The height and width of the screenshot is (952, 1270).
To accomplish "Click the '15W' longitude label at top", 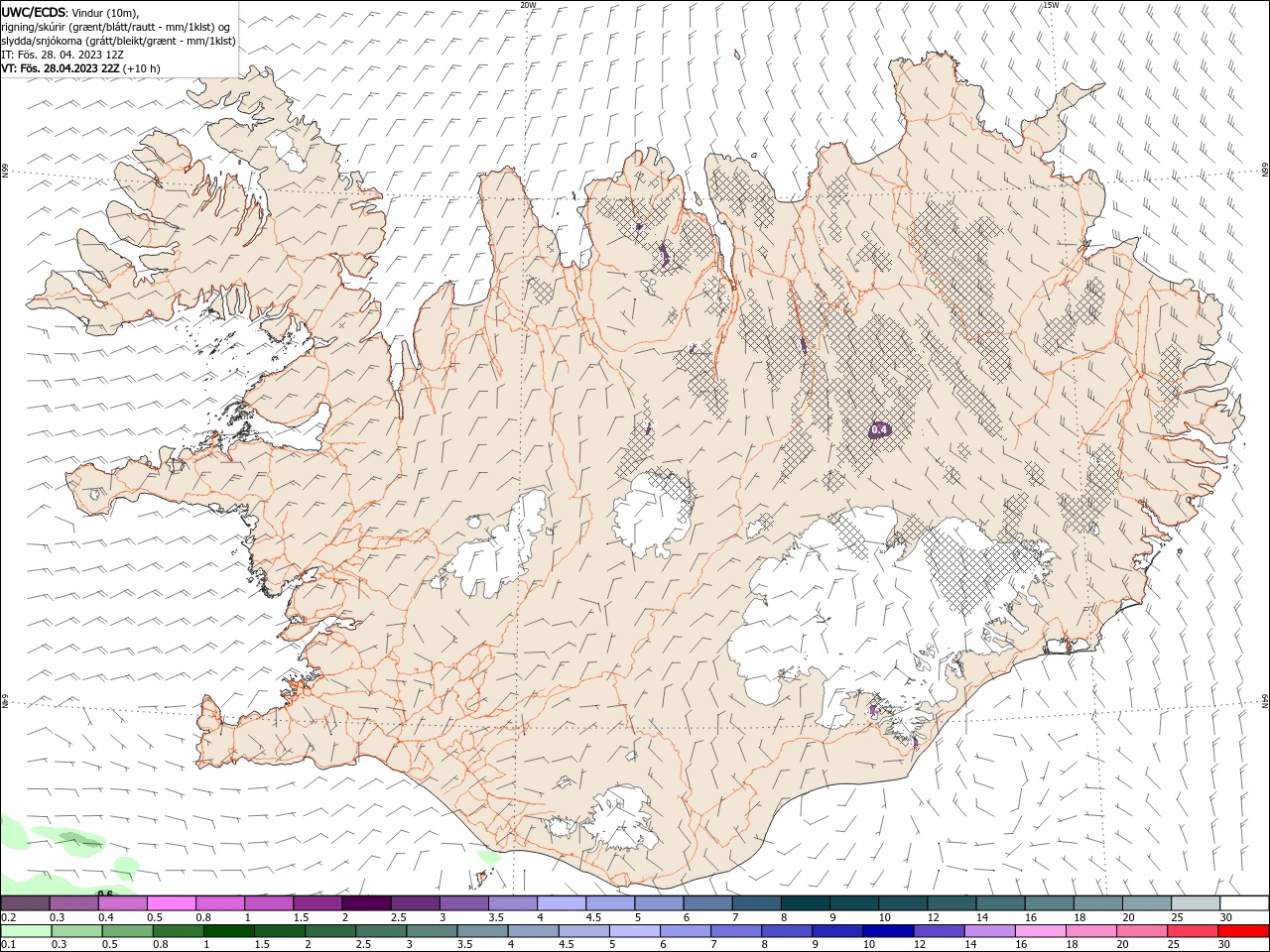I will pos(1051,5).
